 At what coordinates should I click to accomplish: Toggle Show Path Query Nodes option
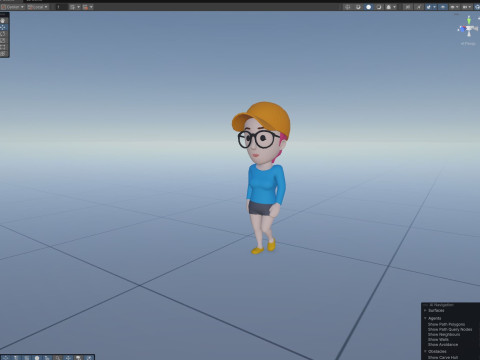pyautogui.click(x=450, y=329)
